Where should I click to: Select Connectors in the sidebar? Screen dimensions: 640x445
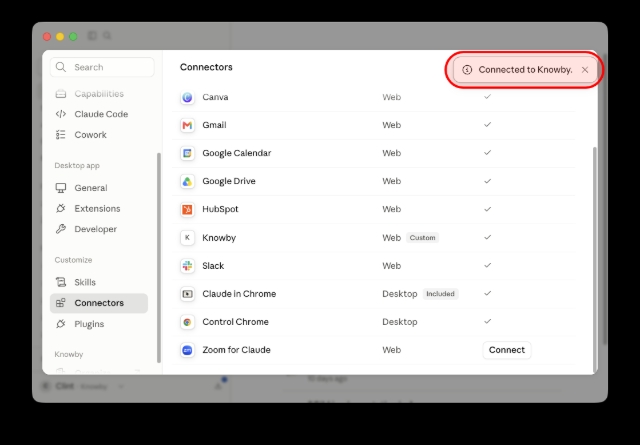pos(99,303)
